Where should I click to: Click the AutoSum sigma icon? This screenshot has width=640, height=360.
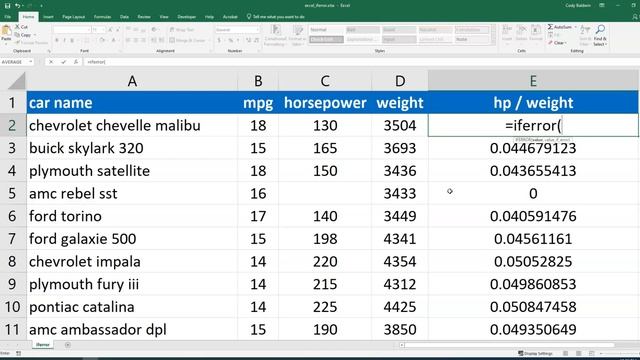(550, 27)
